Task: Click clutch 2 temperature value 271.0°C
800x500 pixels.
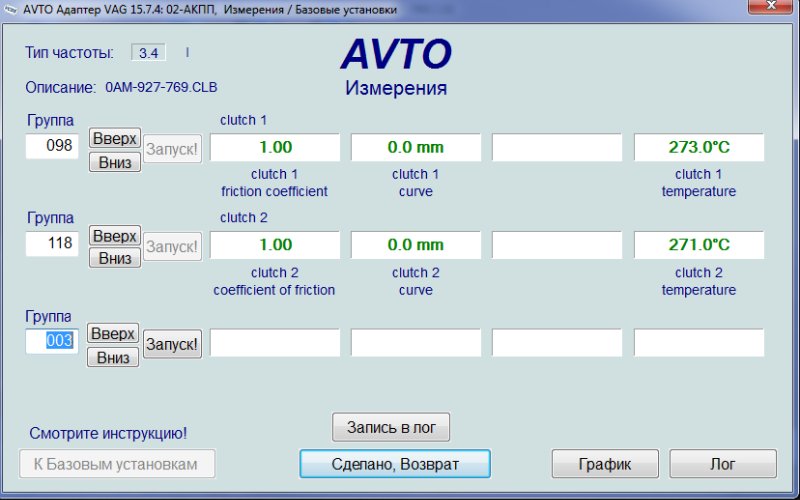Action: [x=699, y=244]
